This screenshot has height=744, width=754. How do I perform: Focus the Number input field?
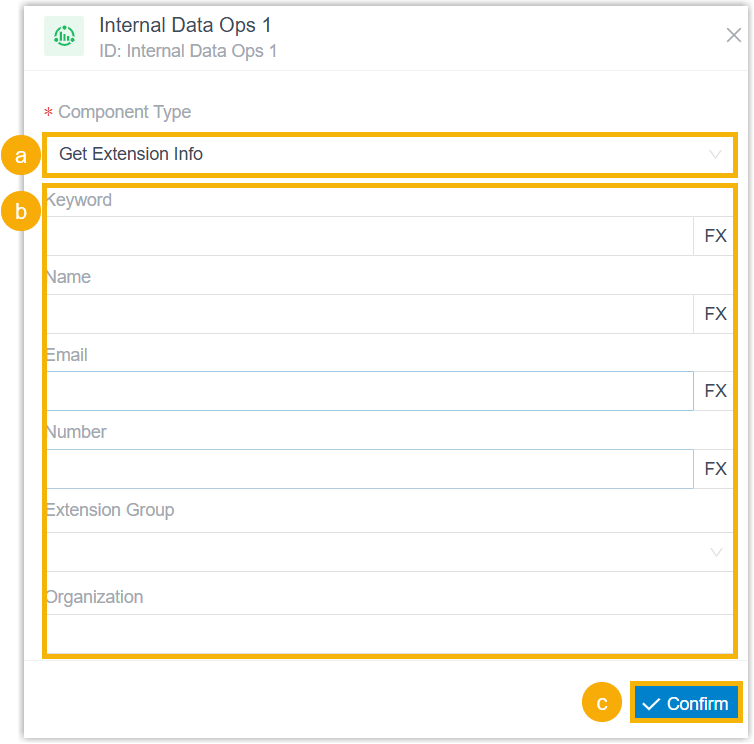click(370, 468)
